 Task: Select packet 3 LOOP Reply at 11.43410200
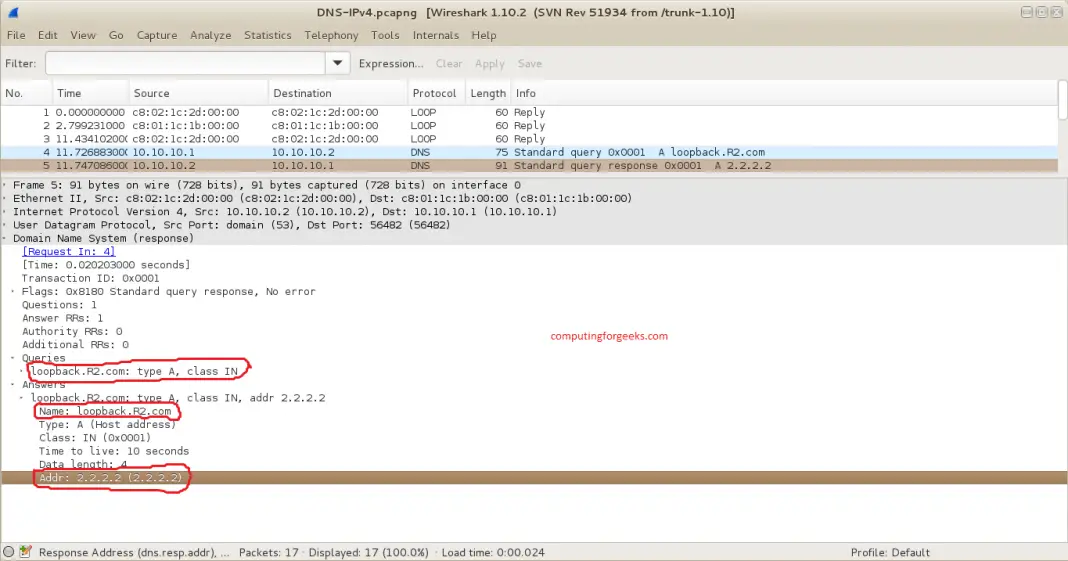(x=529, y=139)
